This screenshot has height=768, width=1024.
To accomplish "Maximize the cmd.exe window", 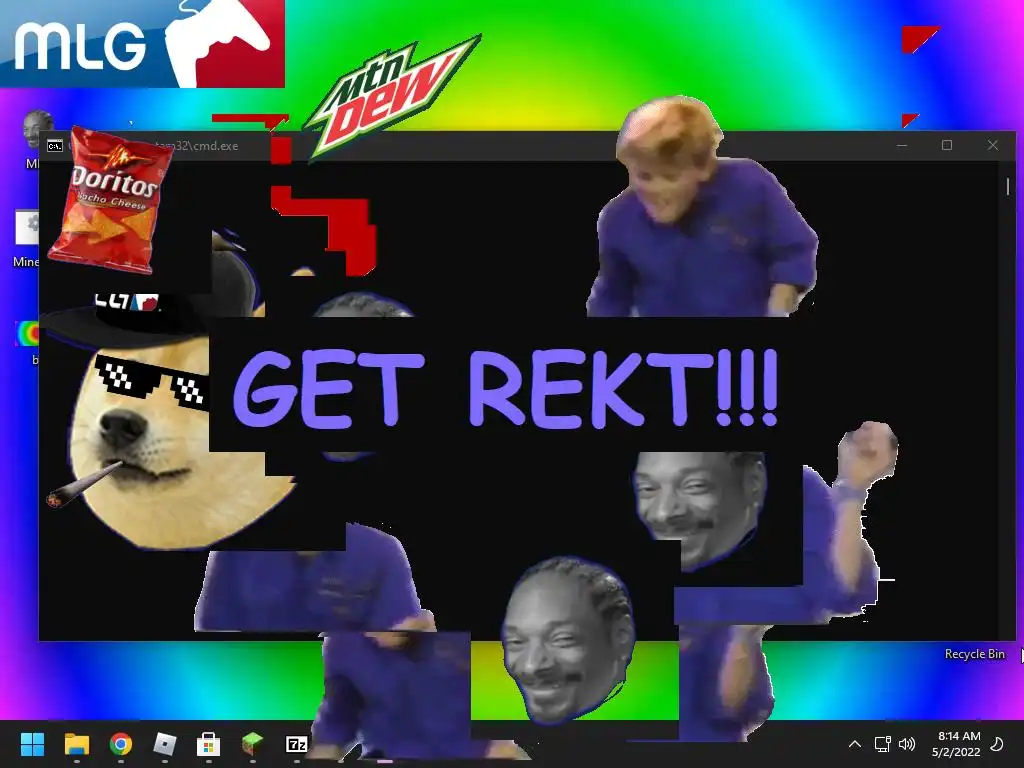I will coord(947,145).
